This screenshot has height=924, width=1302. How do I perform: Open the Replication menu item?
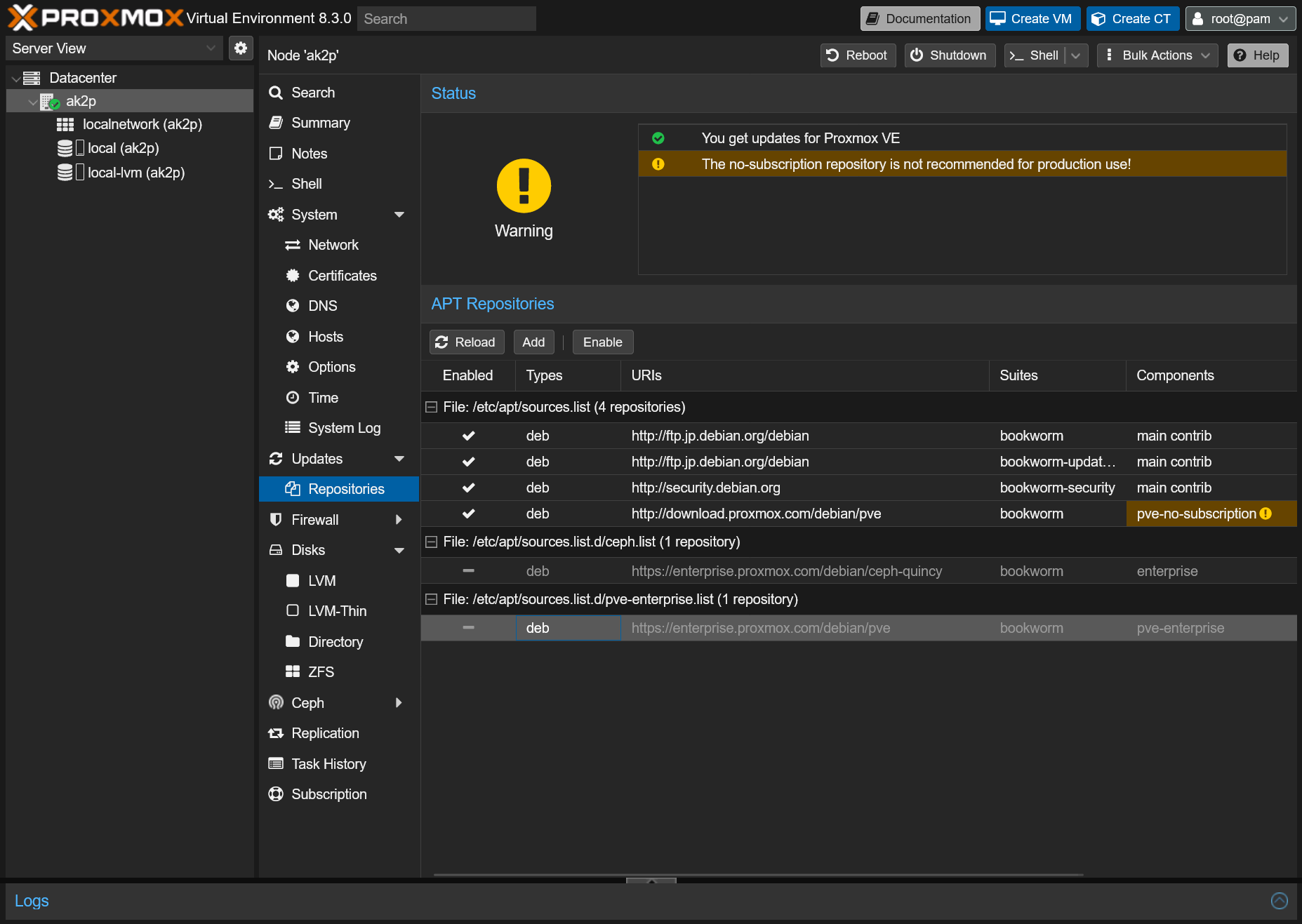[339, 733]
